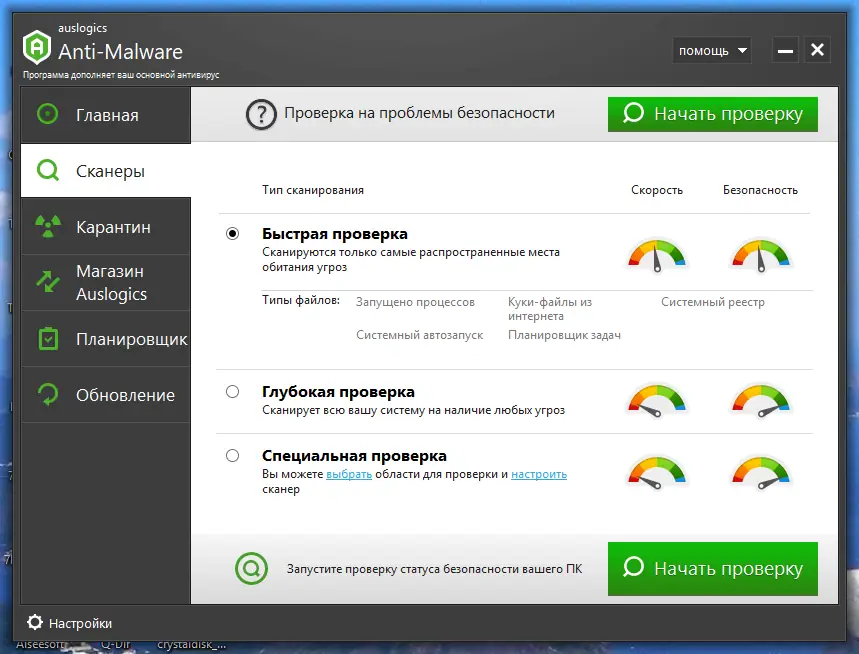
Task: Select the Глубокая проверка radio button
Action: (x=232, y=391)
